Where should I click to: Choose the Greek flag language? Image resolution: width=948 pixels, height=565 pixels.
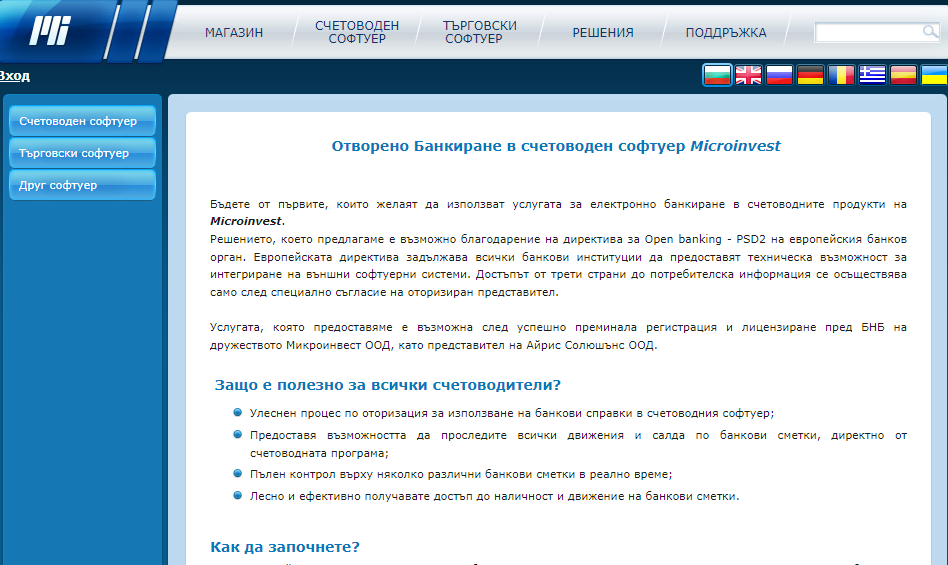coord(872,76)
